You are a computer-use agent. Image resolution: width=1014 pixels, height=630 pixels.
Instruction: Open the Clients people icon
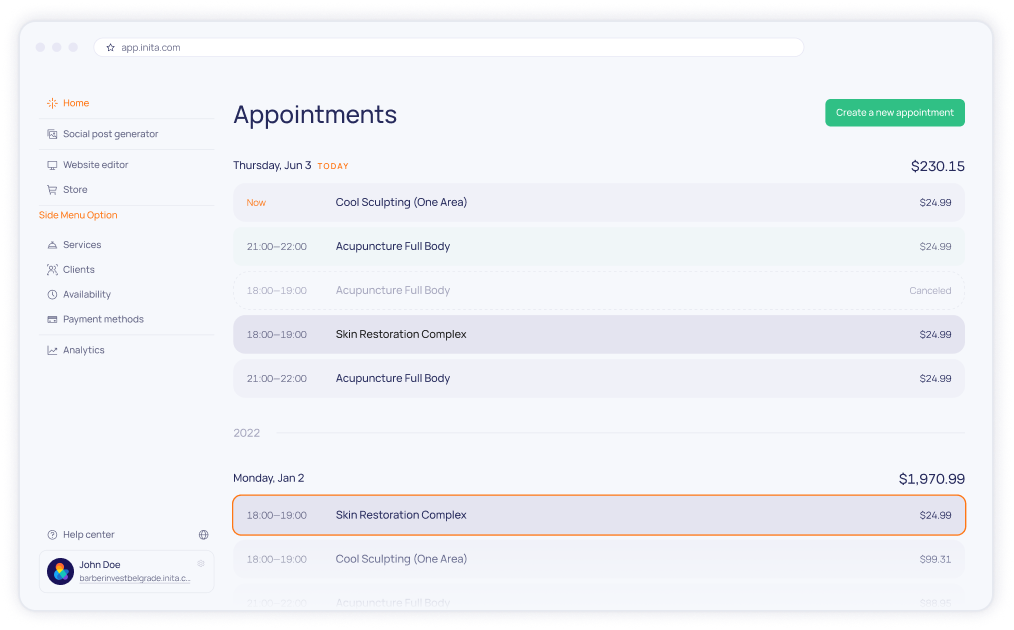(52, 269)
